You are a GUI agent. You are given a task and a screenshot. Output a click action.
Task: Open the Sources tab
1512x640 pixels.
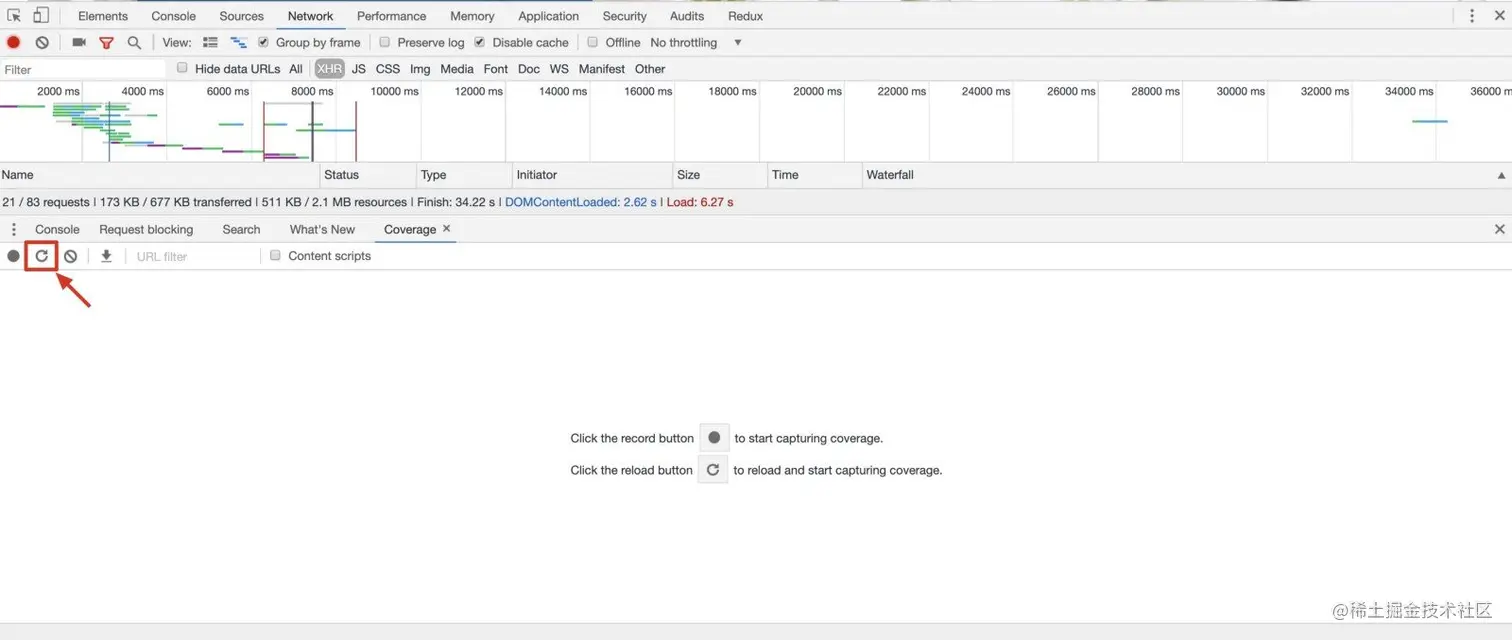[x=242, y=16]
